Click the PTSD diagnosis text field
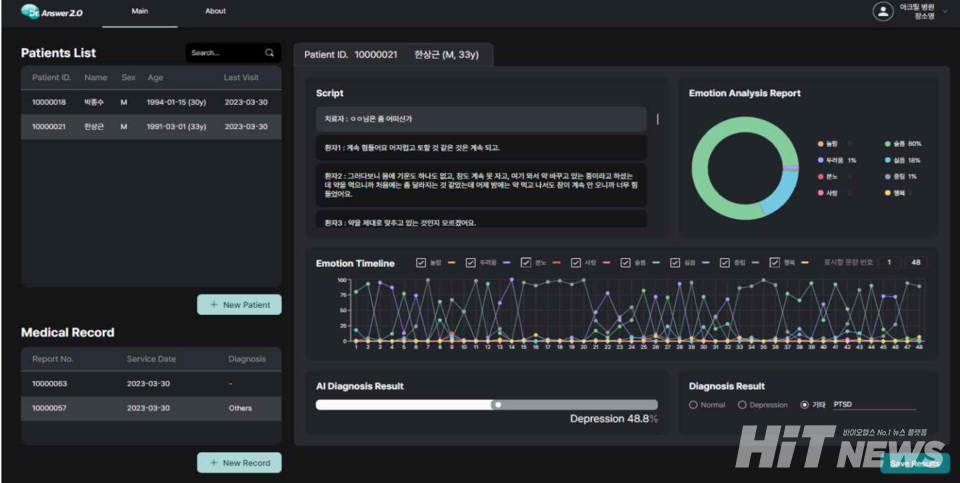The height and width of the screenshot is (483, 960). click(872, 405)
